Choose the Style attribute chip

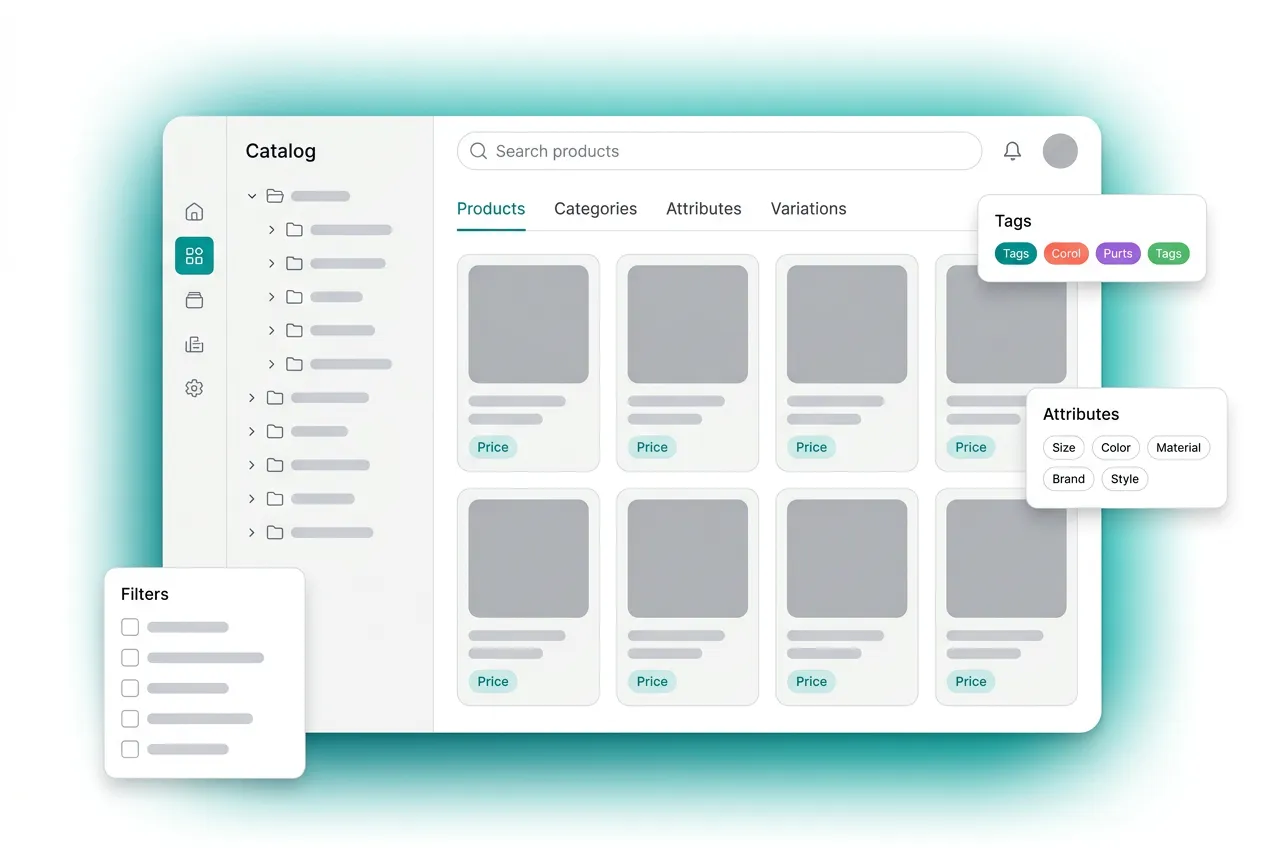1125,479
